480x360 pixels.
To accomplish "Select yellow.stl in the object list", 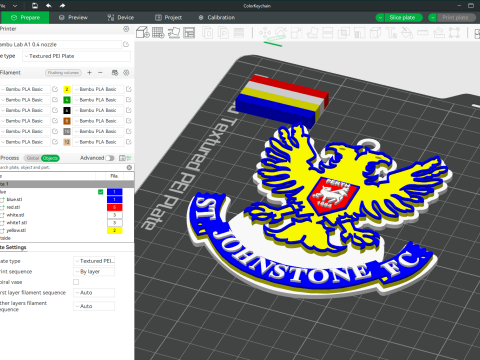I will tap(16, 230).
